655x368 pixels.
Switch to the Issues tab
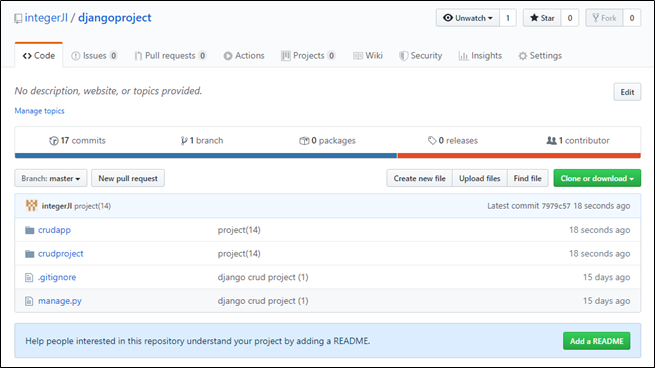(x=94, y=56)
